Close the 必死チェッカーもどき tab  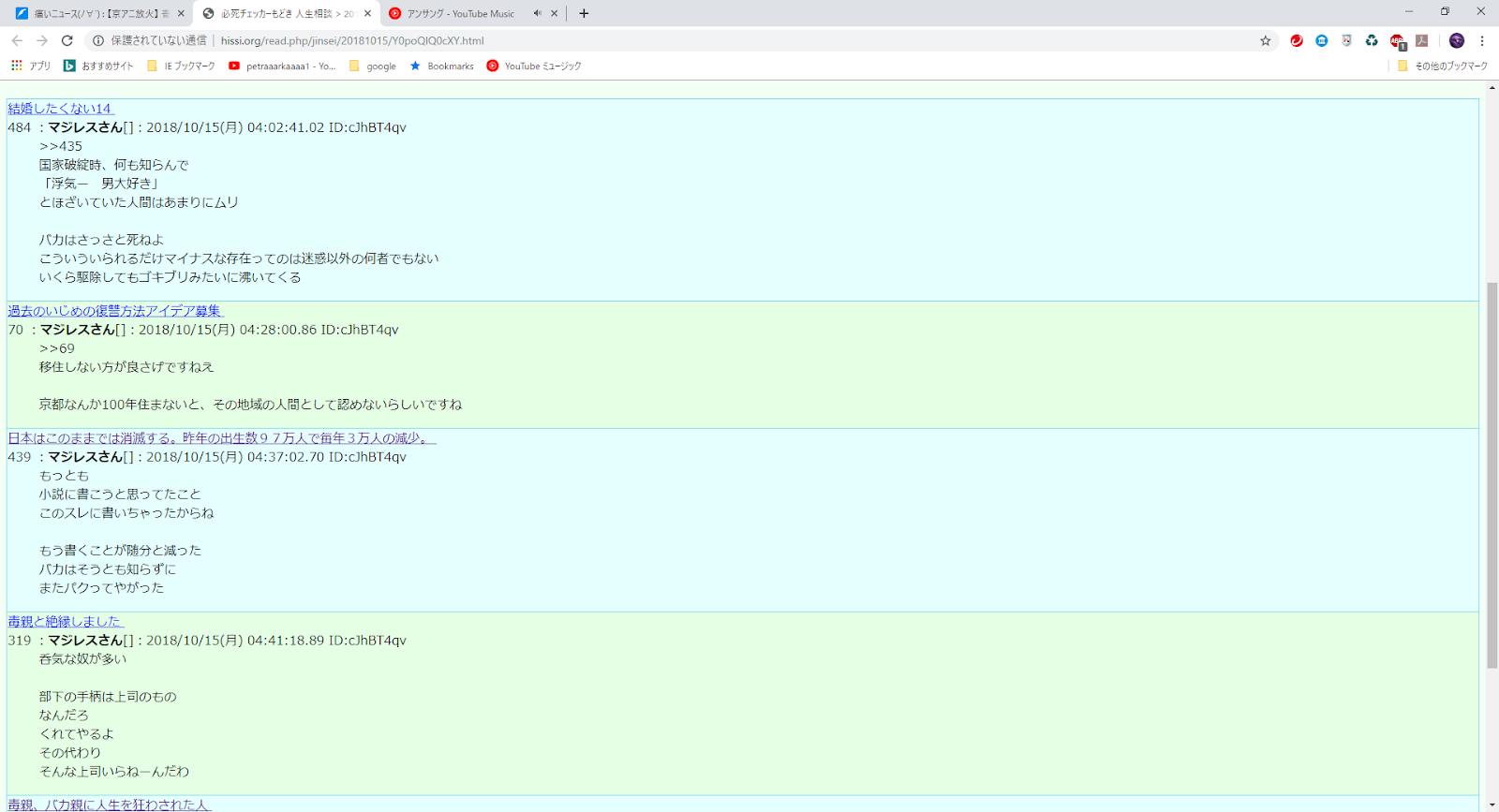367,13
